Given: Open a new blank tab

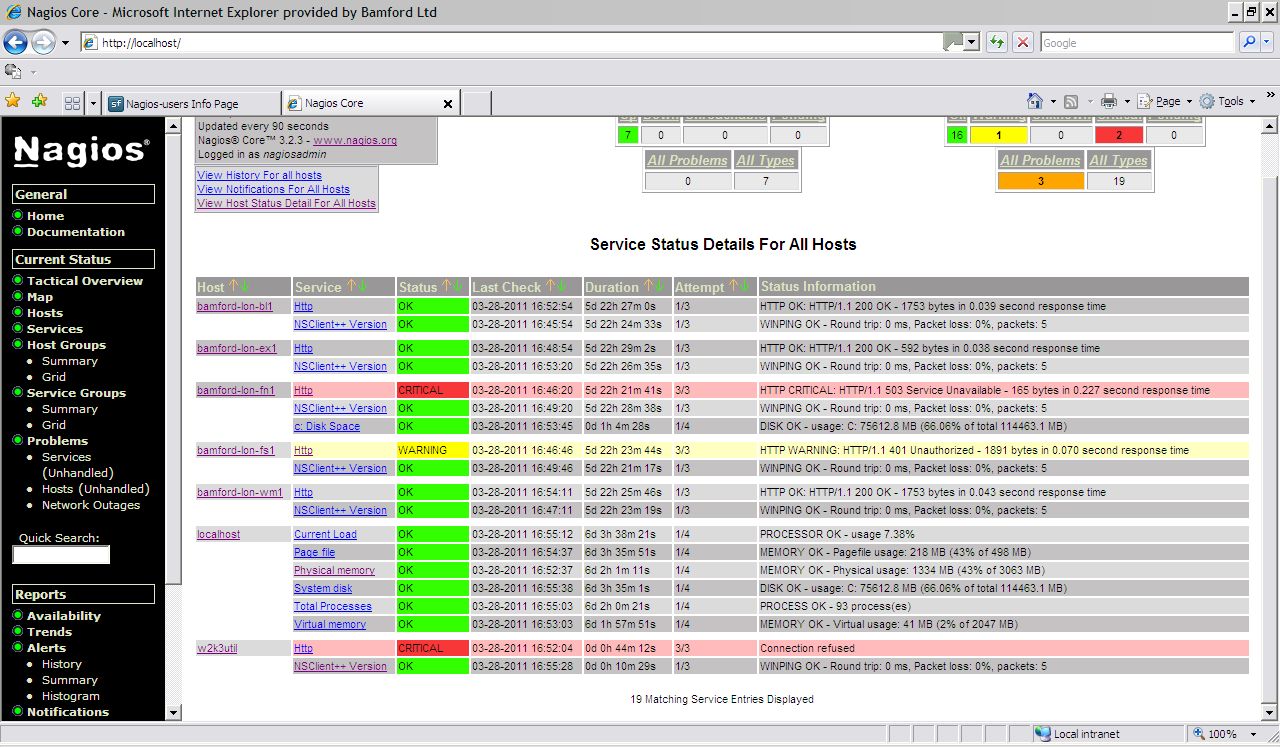Looking at the screenshot, I should point(477,103).
